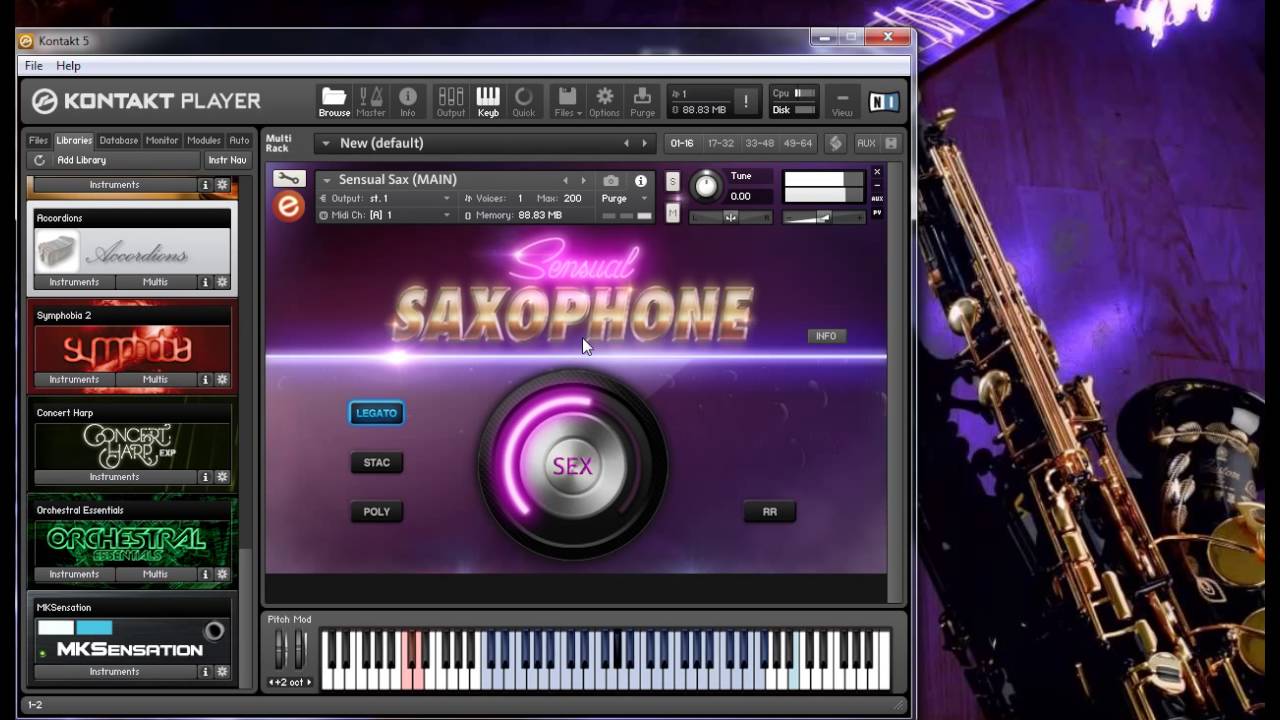Open the Output mixer icon
This screenshot has height=720, width=1280.
[x=451, y=101]
